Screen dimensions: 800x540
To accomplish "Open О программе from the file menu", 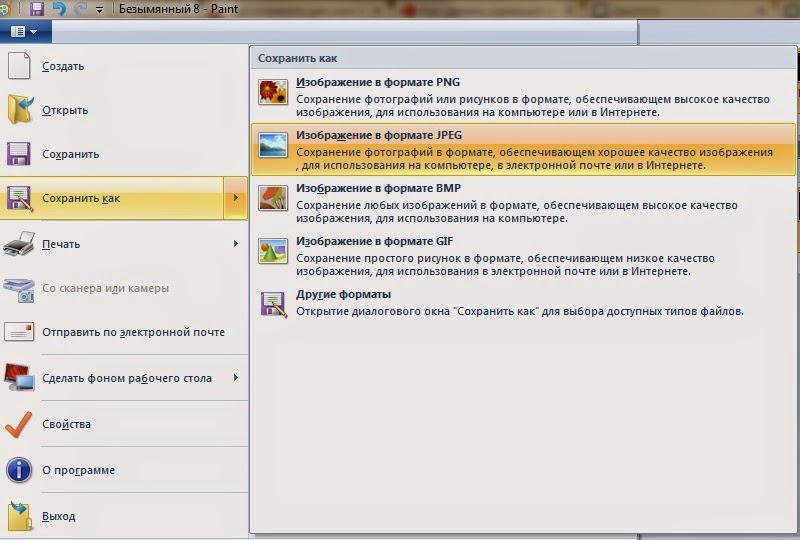I will [x=124, y=470].
